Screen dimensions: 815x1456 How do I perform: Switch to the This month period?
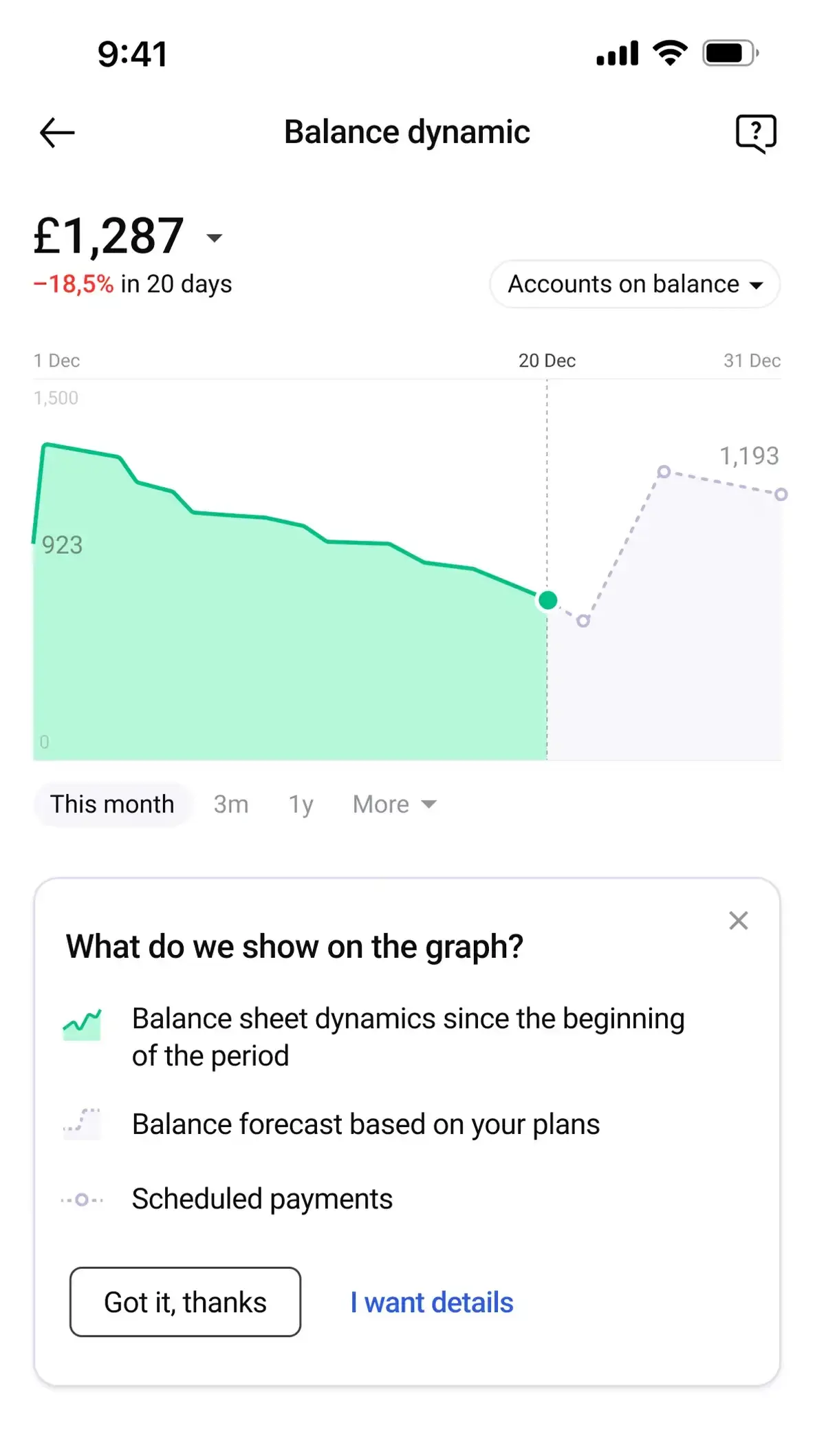112,804
